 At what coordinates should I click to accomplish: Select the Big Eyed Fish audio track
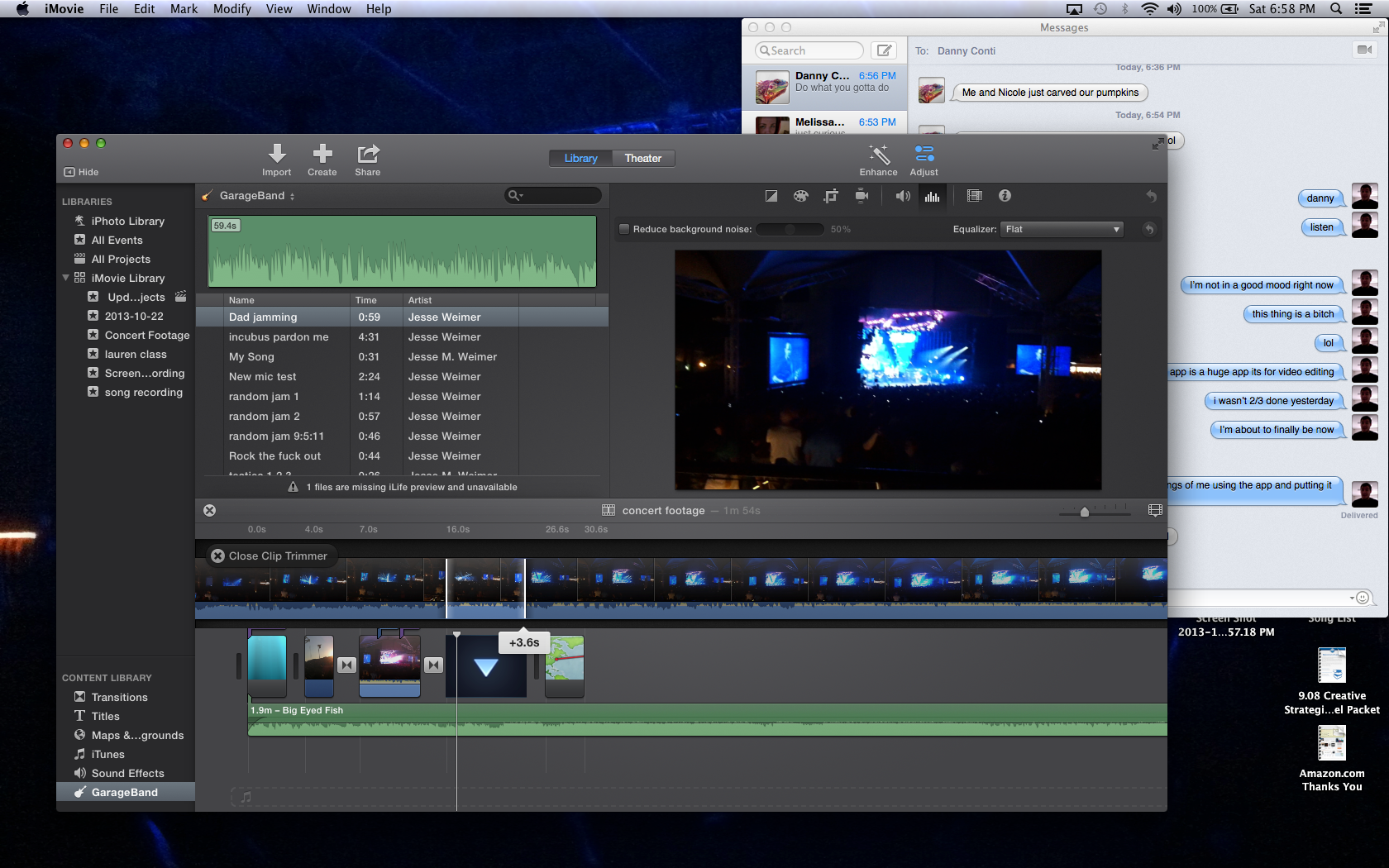[x=708, y=719]
